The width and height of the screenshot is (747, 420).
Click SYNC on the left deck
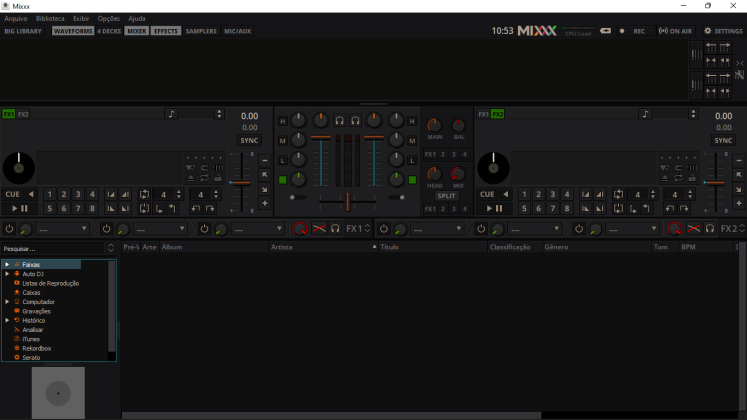coord(249,140)
